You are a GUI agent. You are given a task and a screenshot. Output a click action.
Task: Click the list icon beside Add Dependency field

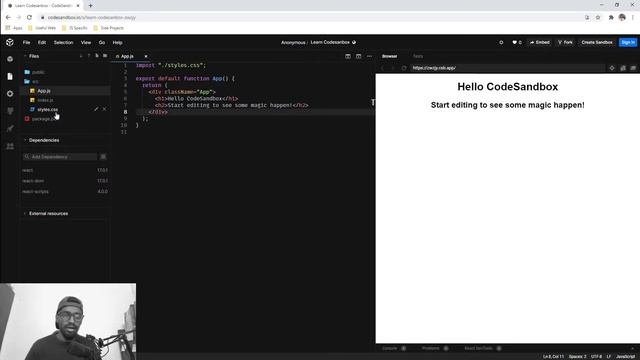click(103, 157)
